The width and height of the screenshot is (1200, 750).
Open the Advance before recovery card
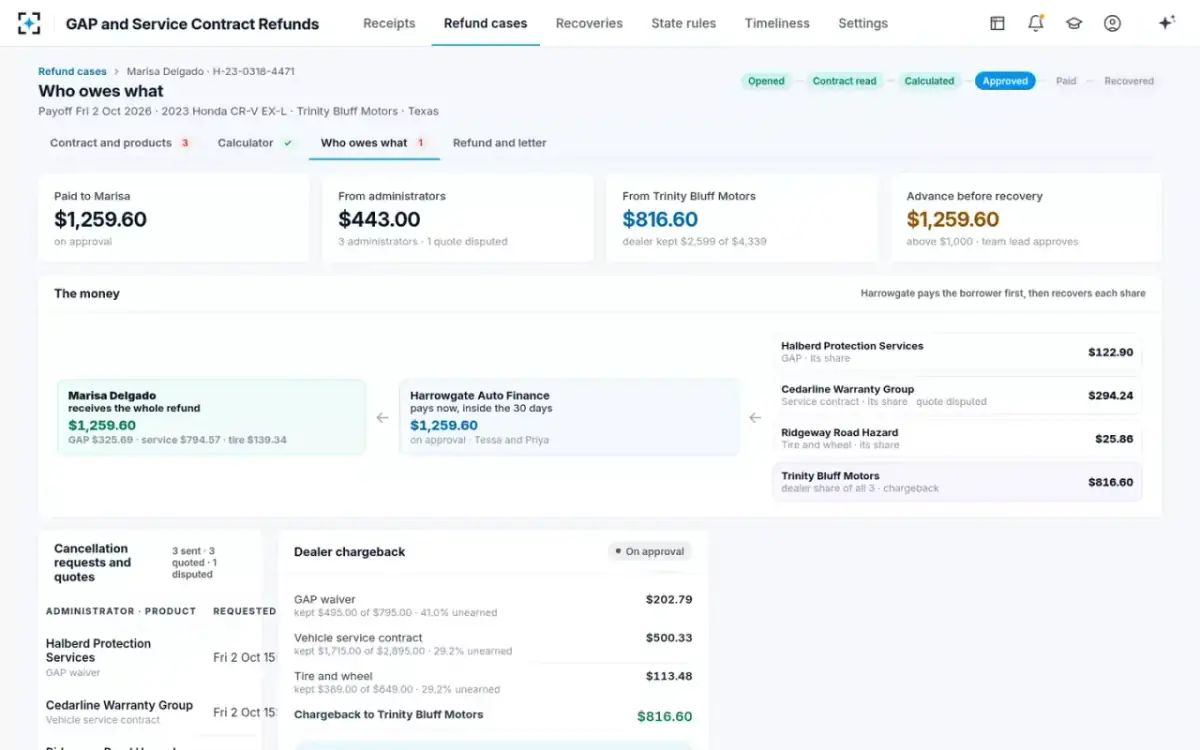point(1026,219)
